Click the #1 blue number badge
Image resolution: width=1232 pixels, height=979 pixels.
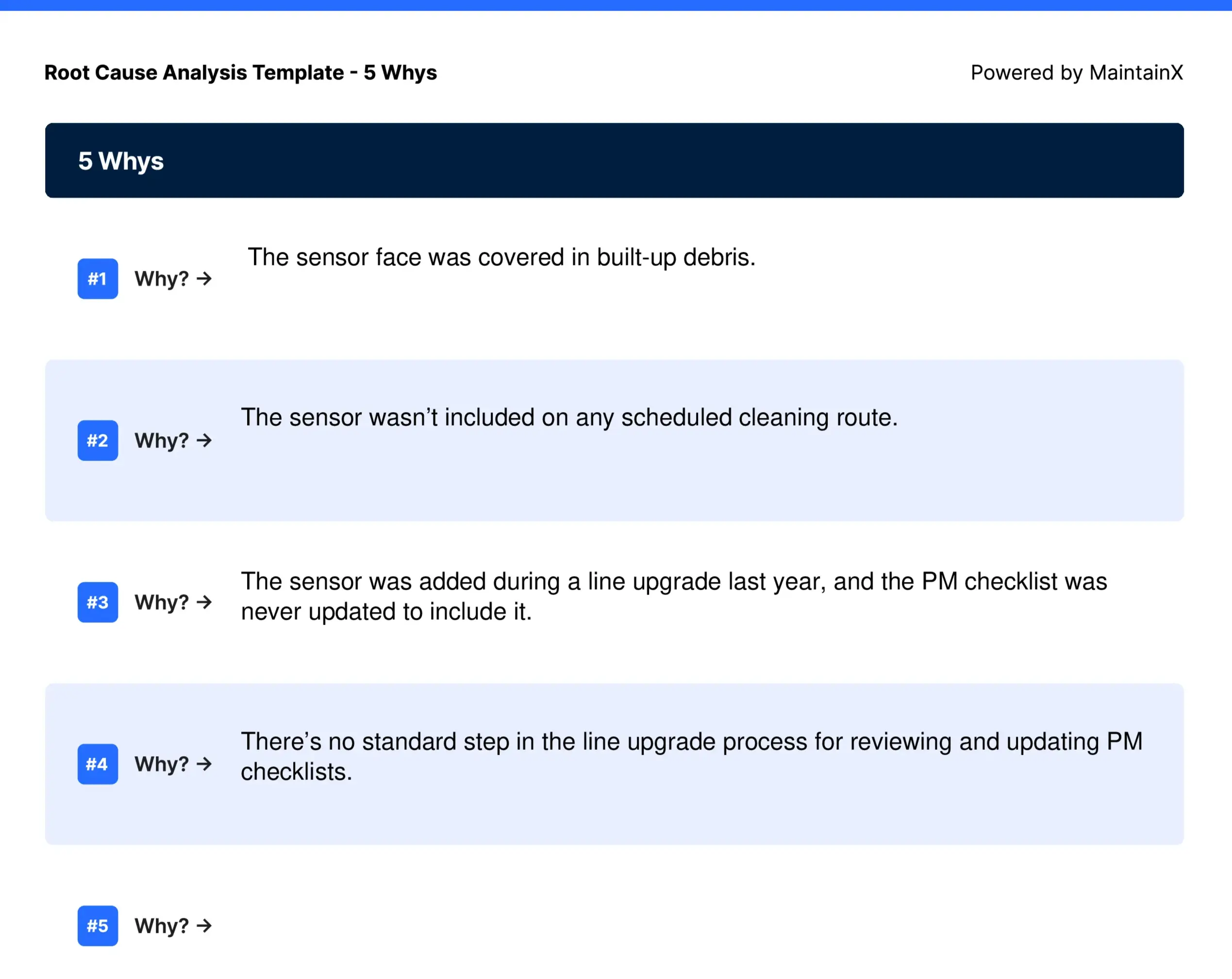coord(98,279)
